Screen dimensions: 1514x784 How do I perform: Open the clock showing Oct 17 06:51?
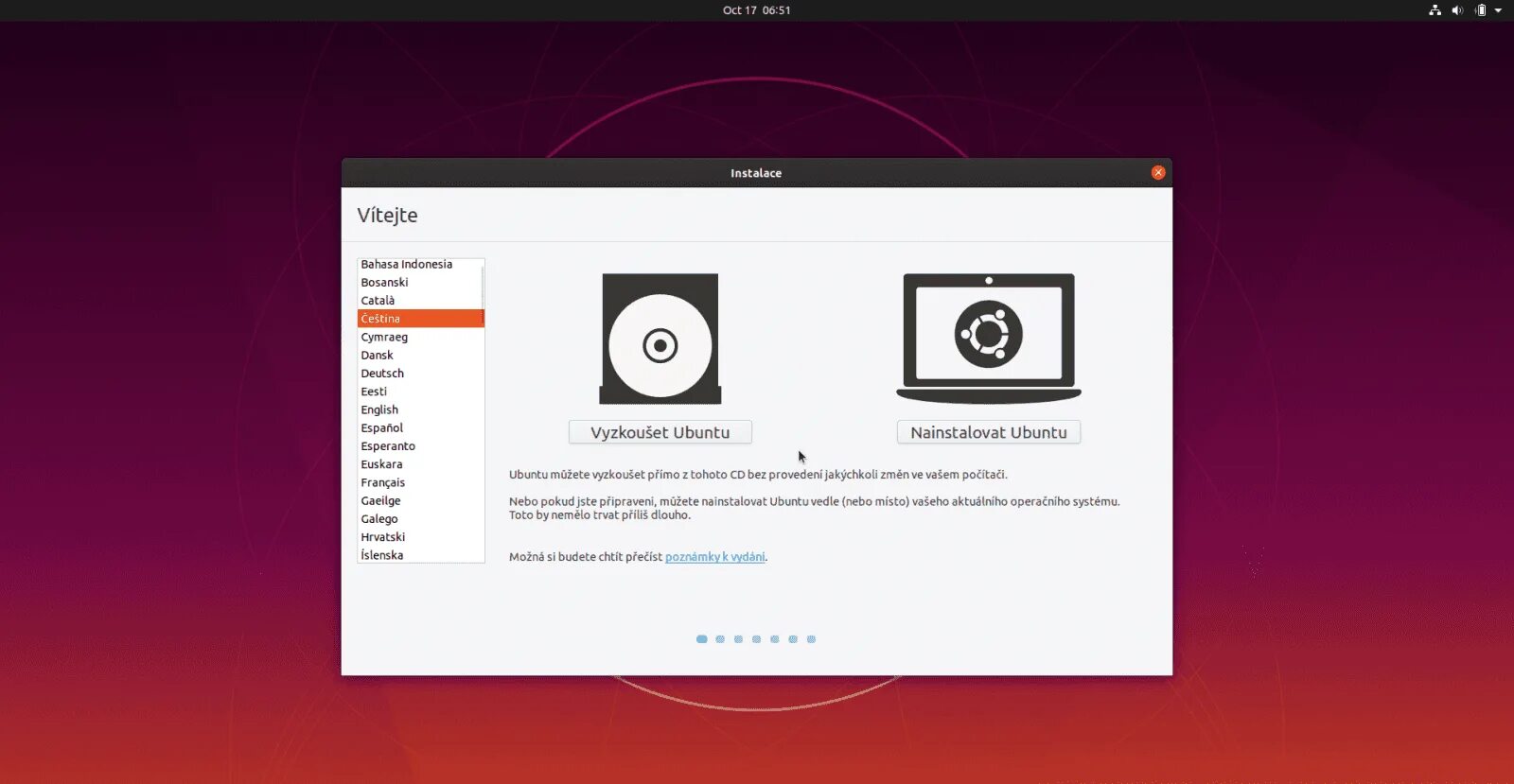pyautogui.click(x=757, y=10)
